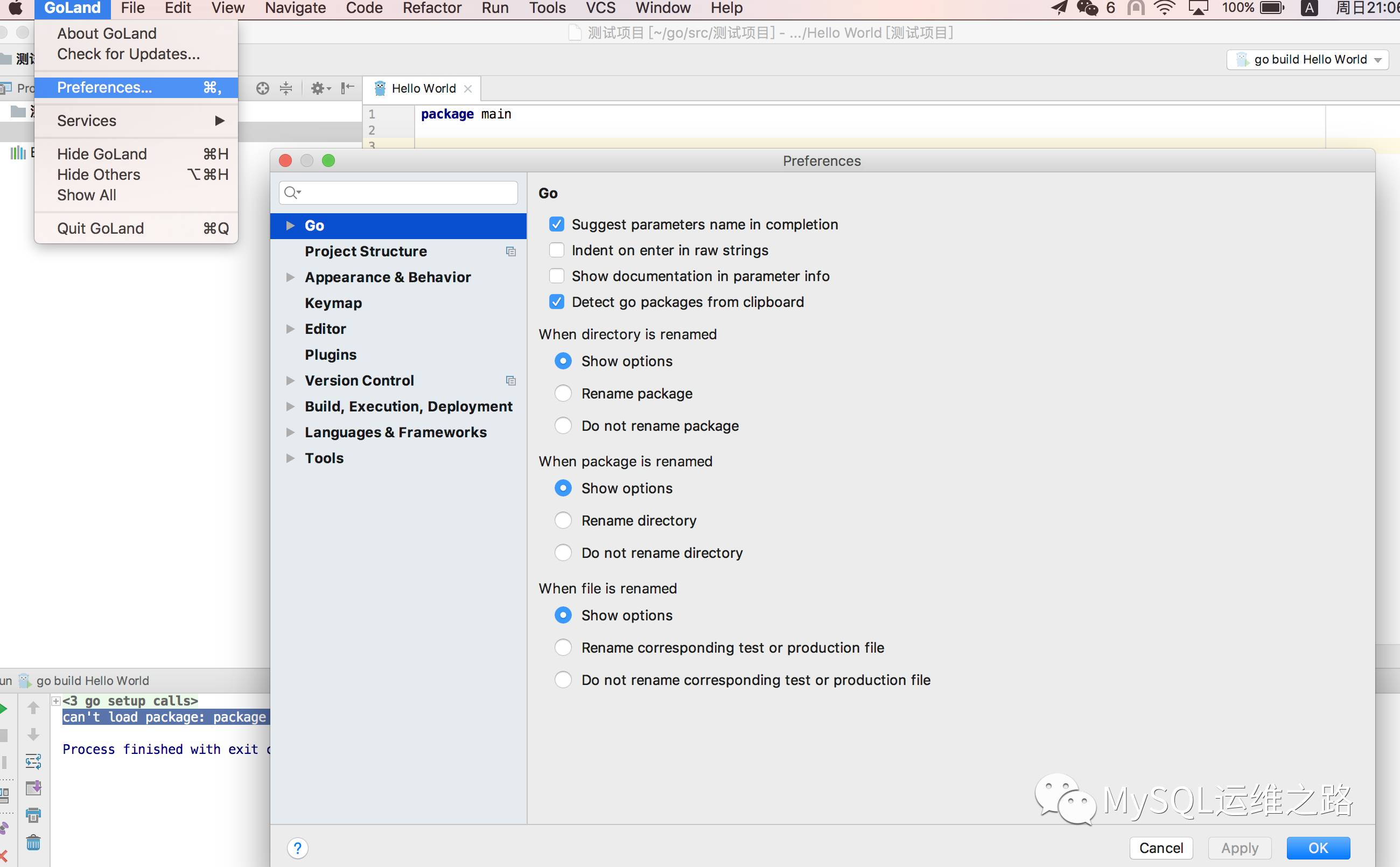The width and height of the screenshot is (1400, 867).
Task: Click the hide panel icon in Project toolbar
Action: point(347,88)
